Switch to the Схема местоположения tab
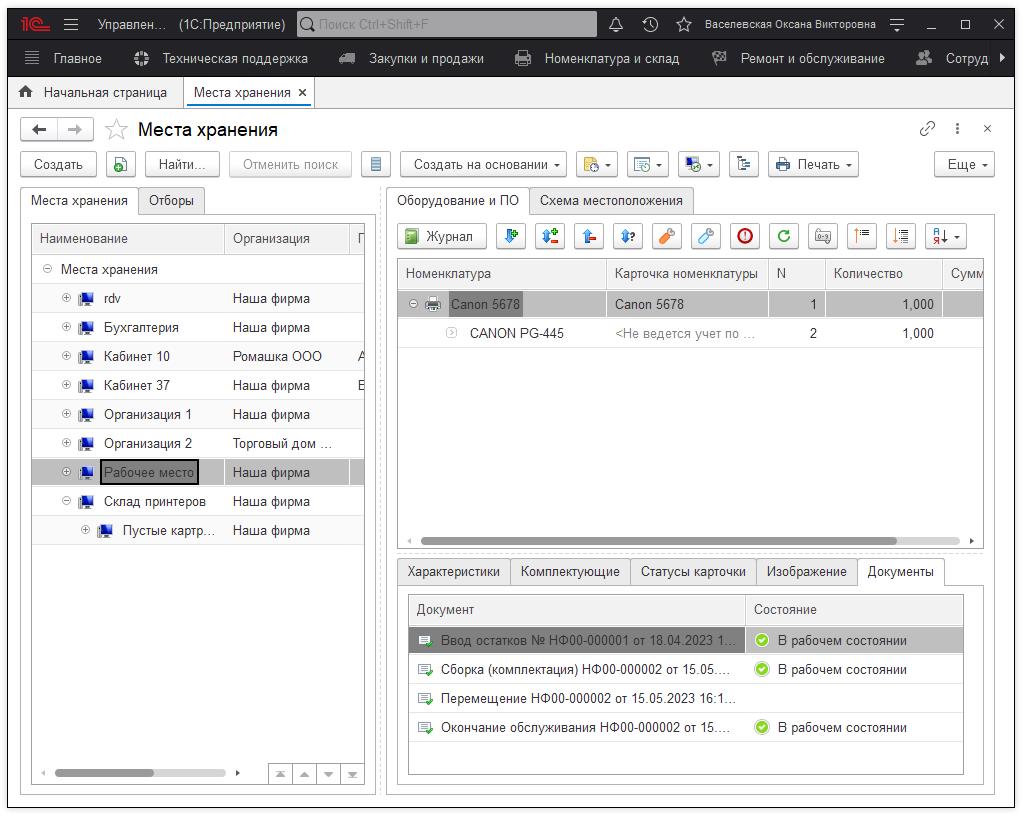This screenshot has height=815, width=1022. click(x=611, y=200)
